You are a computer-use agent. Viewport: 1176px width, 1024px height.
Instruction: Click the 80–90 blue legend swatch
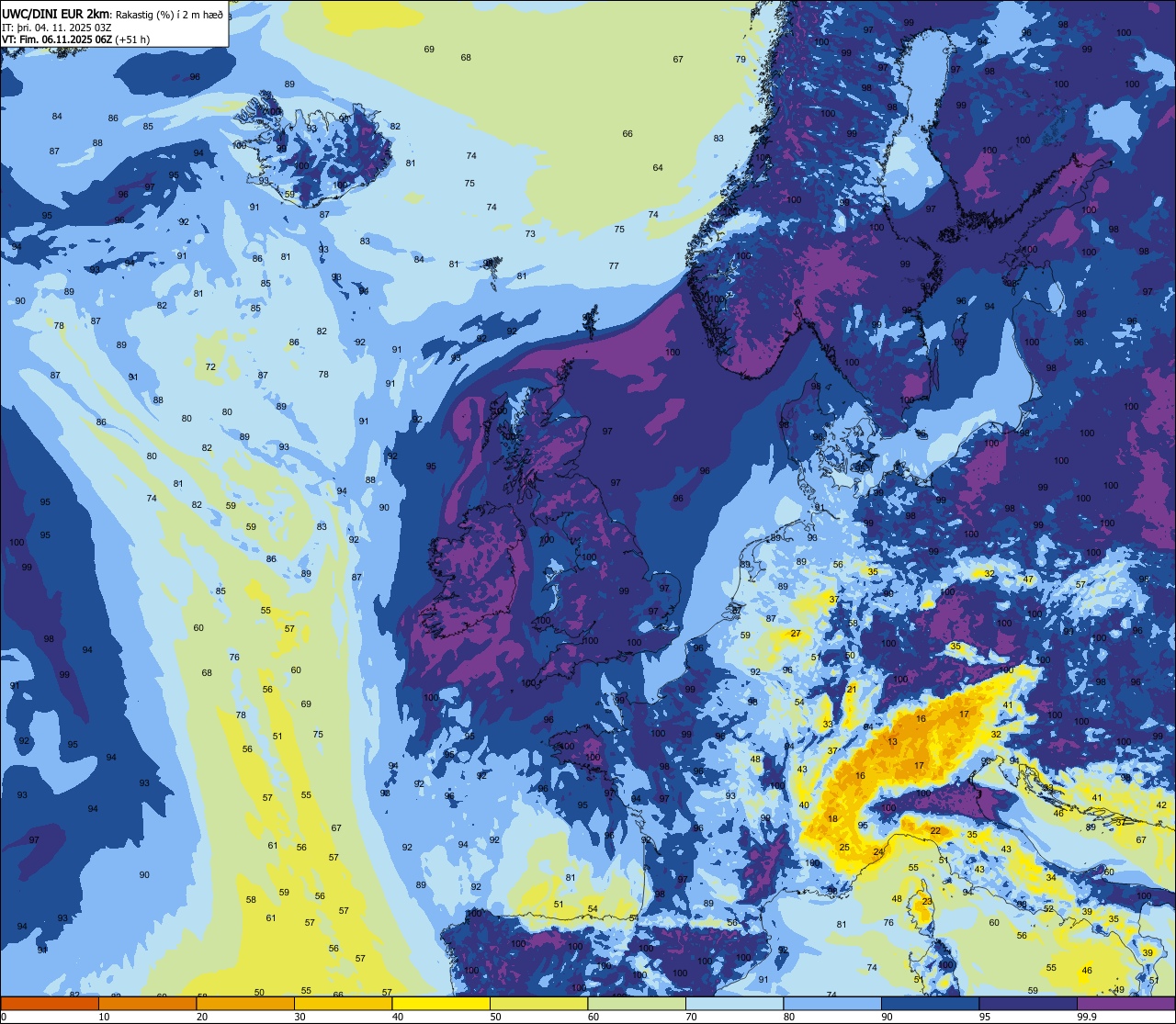click(832, 1003)
